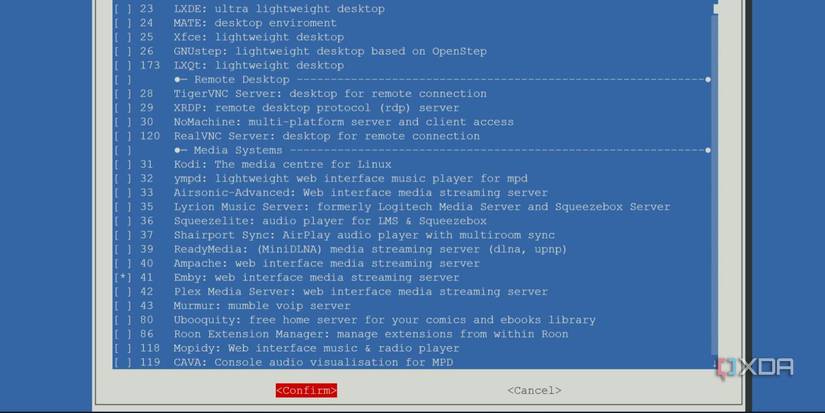Select the Airsonic-Advanced streaming server entry

[x=411, y=193]
